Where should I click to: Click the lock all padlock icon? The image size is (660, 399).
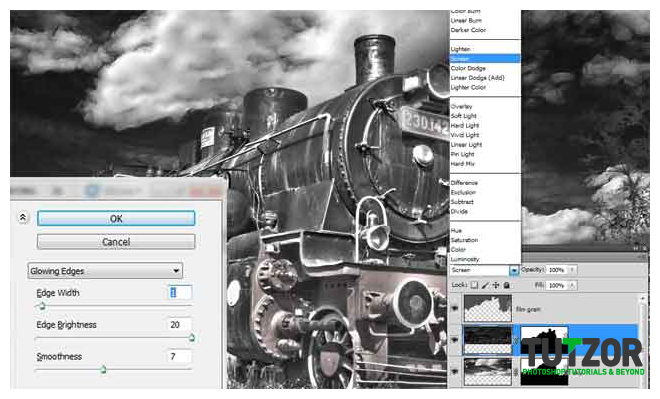(506, 285)
